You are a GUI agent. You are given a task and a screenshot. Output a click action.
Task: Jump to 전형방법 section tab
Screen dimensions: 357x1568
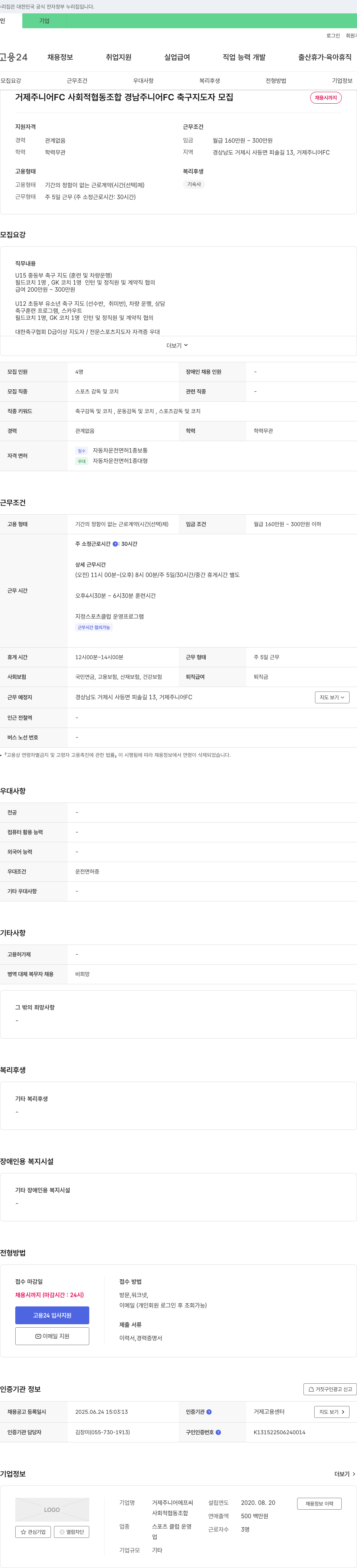tap(276, 81)
